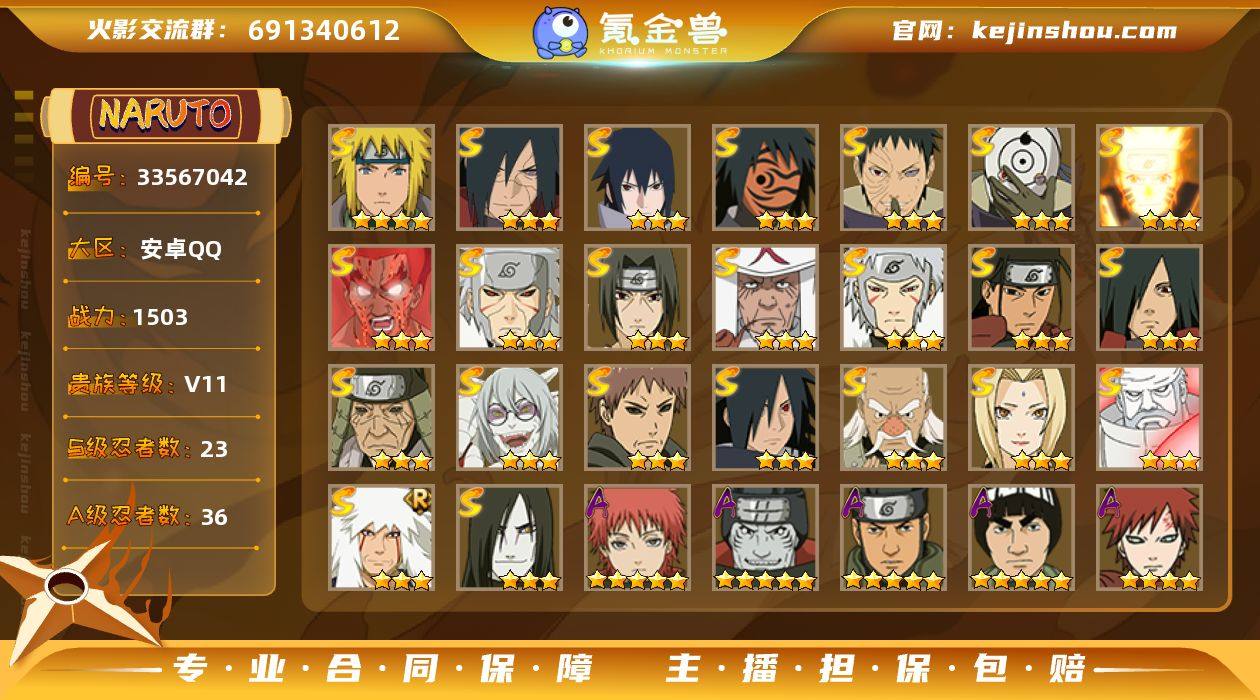The width and height of the screenshot is (1260, 700).
Task: Select the red-skinned glowing-eyes ninja portrait
Action: [x=381, y=297]
